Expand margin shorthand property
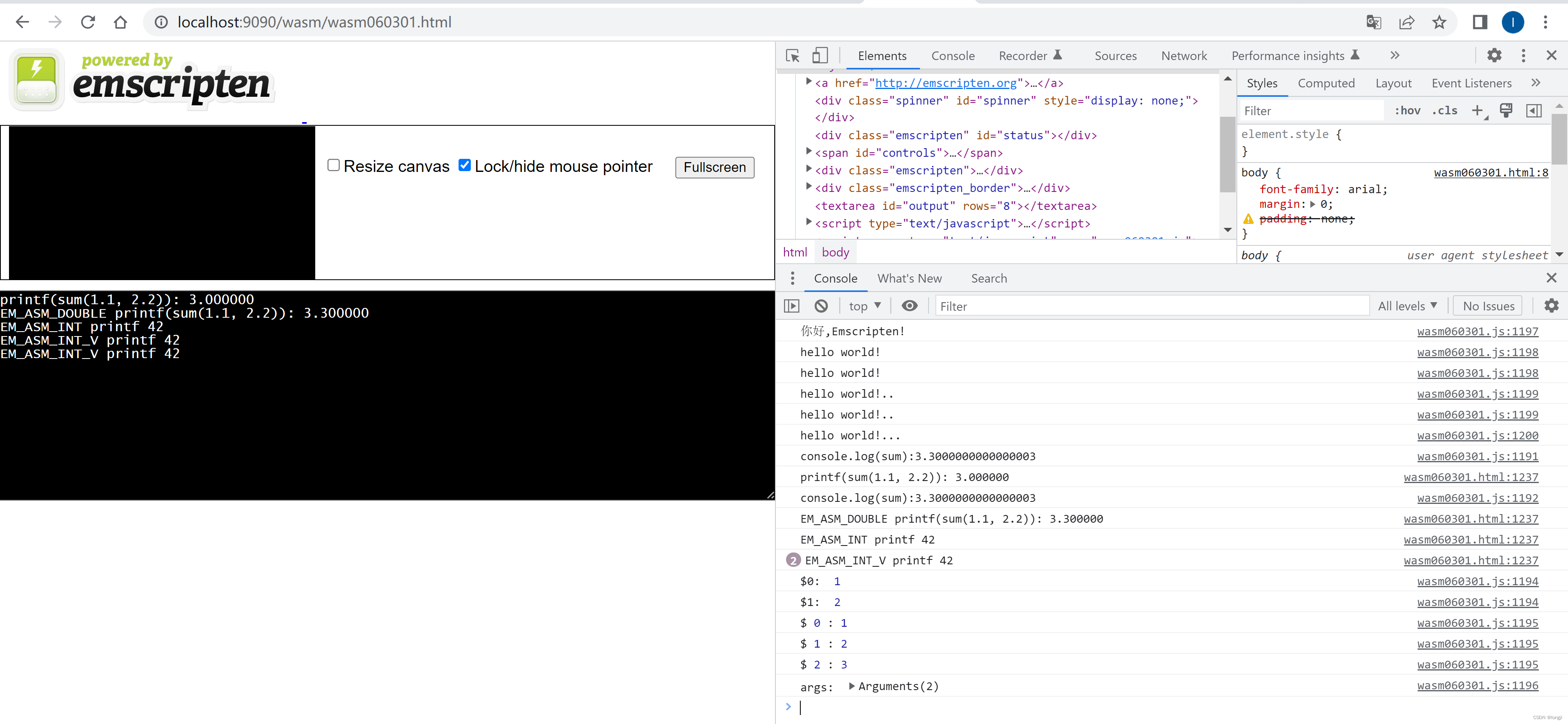The image size is (1568, 724). point(1312,205)
